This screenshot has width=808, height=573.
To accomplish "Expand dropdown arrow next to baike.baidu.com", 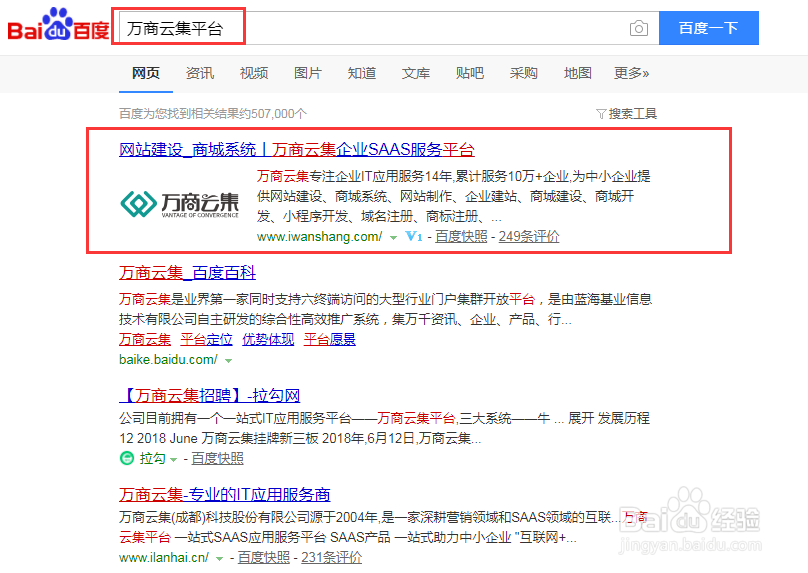I will point(228,361).
